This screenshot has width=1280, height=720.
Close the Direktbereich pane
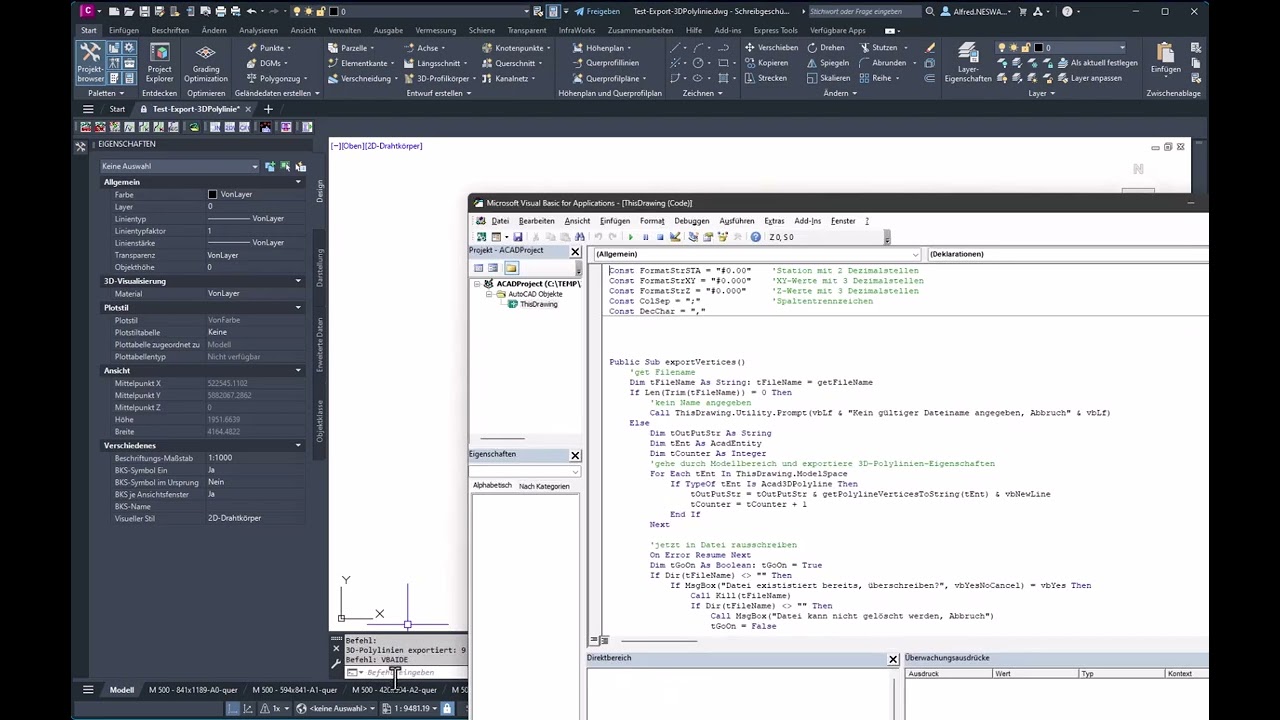pos(893,659)
